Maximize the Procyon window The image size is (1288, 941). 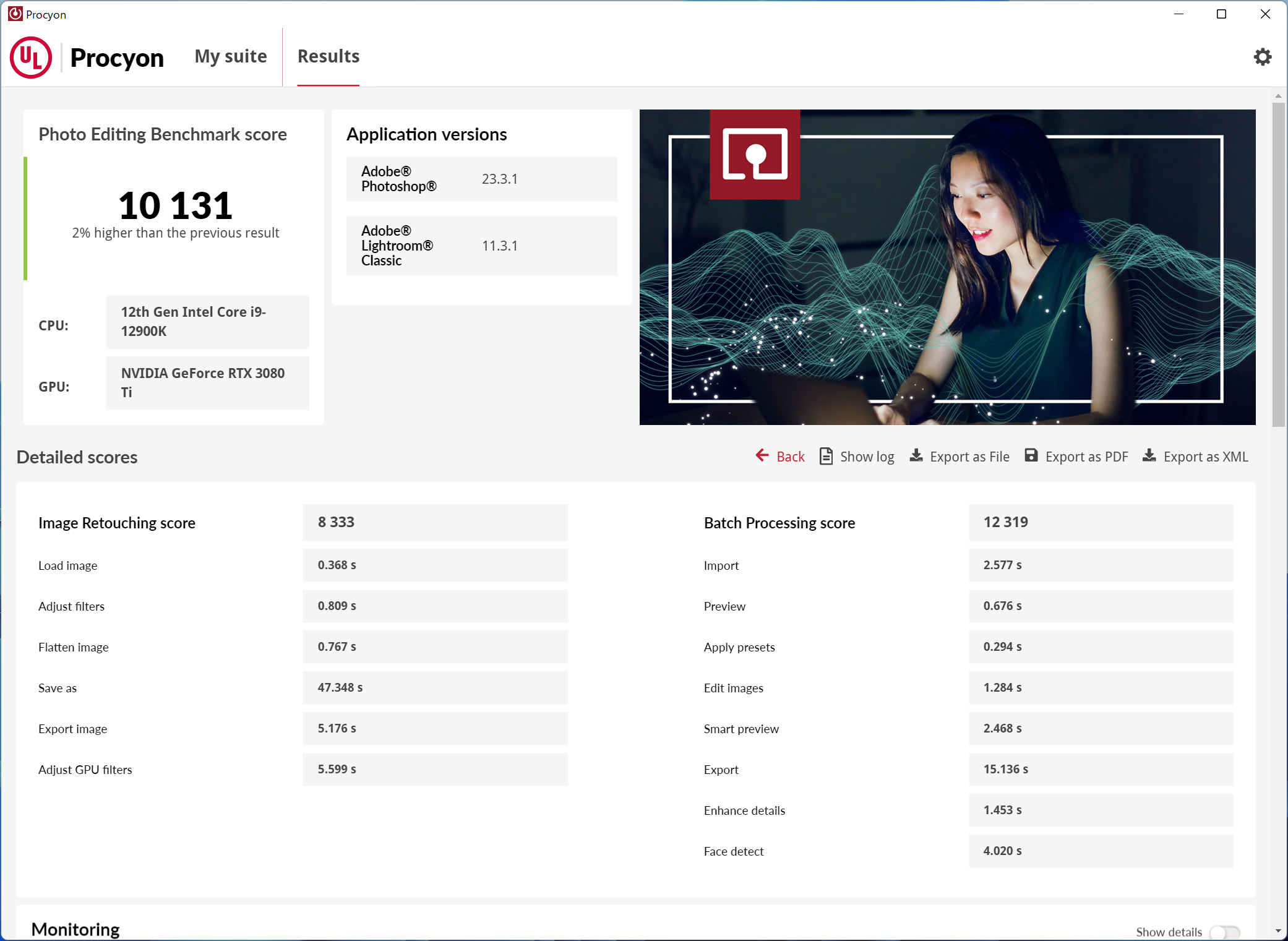[x=1221, y=14]
